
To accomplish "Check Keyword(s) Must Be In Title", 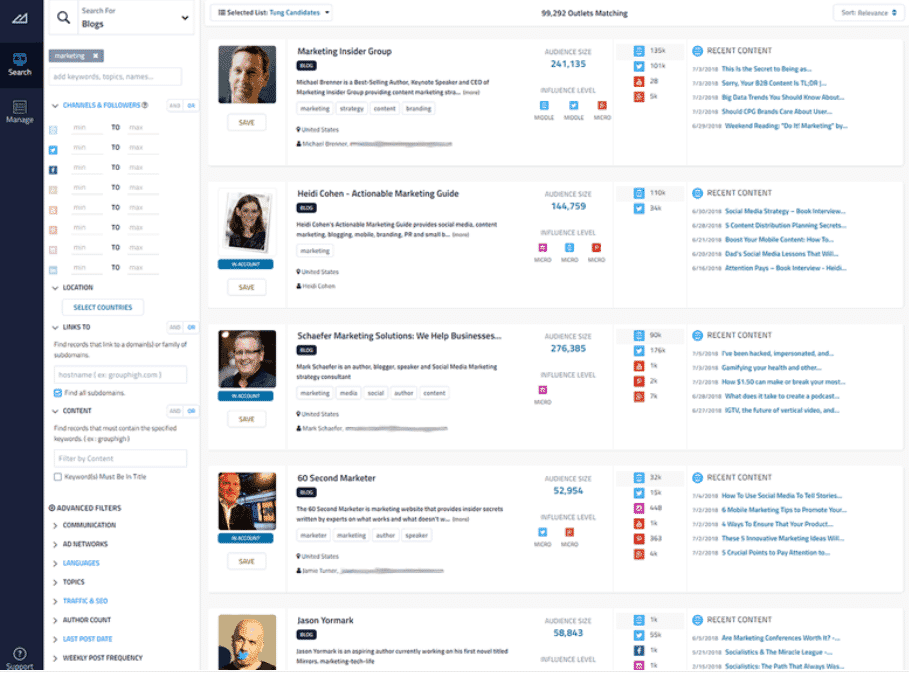I will [x=57, y=477].
